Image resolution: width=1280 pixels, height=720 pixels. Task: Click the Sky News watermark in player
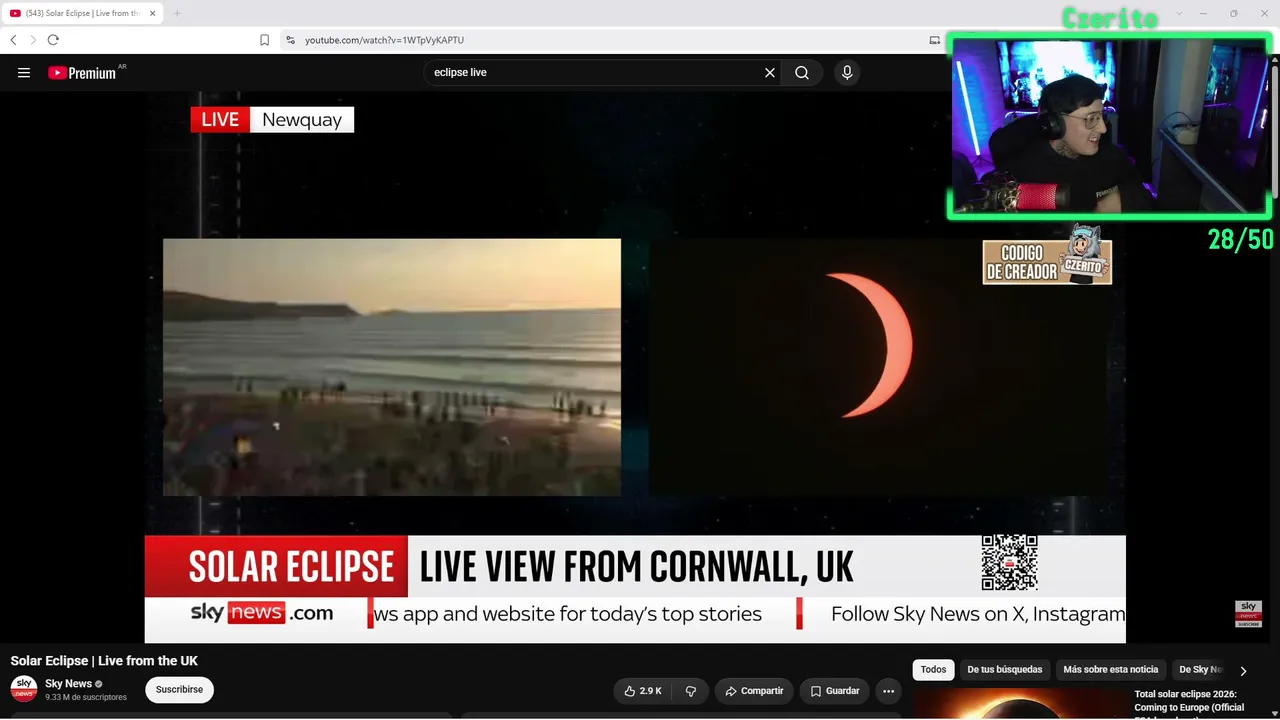coord(1248,614)
